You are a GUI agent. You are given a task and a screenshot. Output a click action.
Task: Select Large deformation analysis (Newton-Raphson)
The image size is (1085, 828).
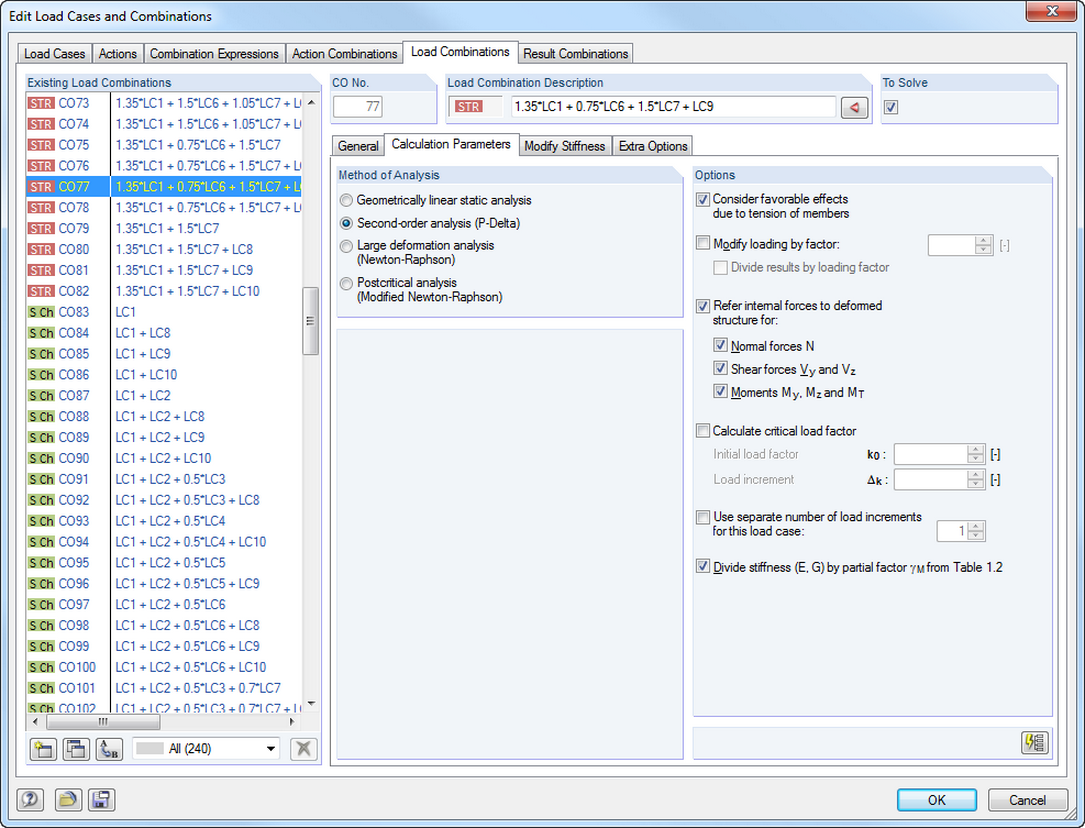coord(347,246)
